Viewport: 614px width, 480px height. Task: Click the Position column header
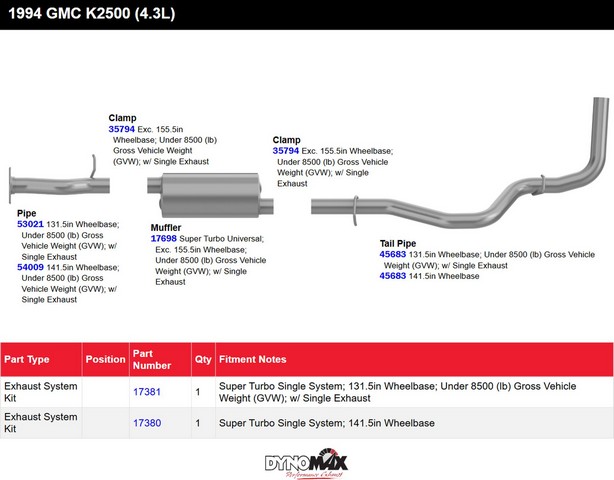(105, 359)
